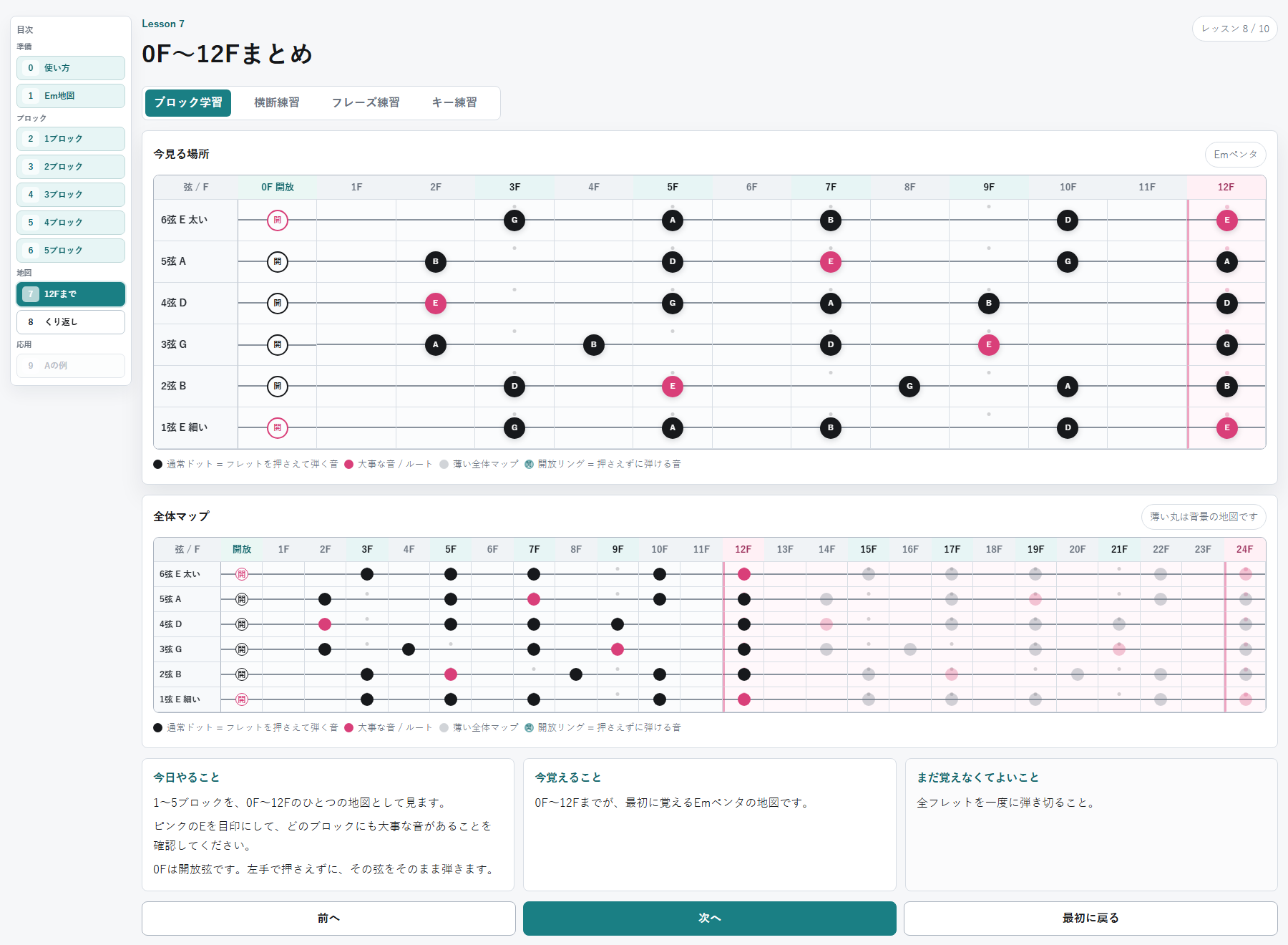Viewport: 1288px width, 945px height.
Task: Click the pink E note at 5F on 2弦
Action: point(673,387)
